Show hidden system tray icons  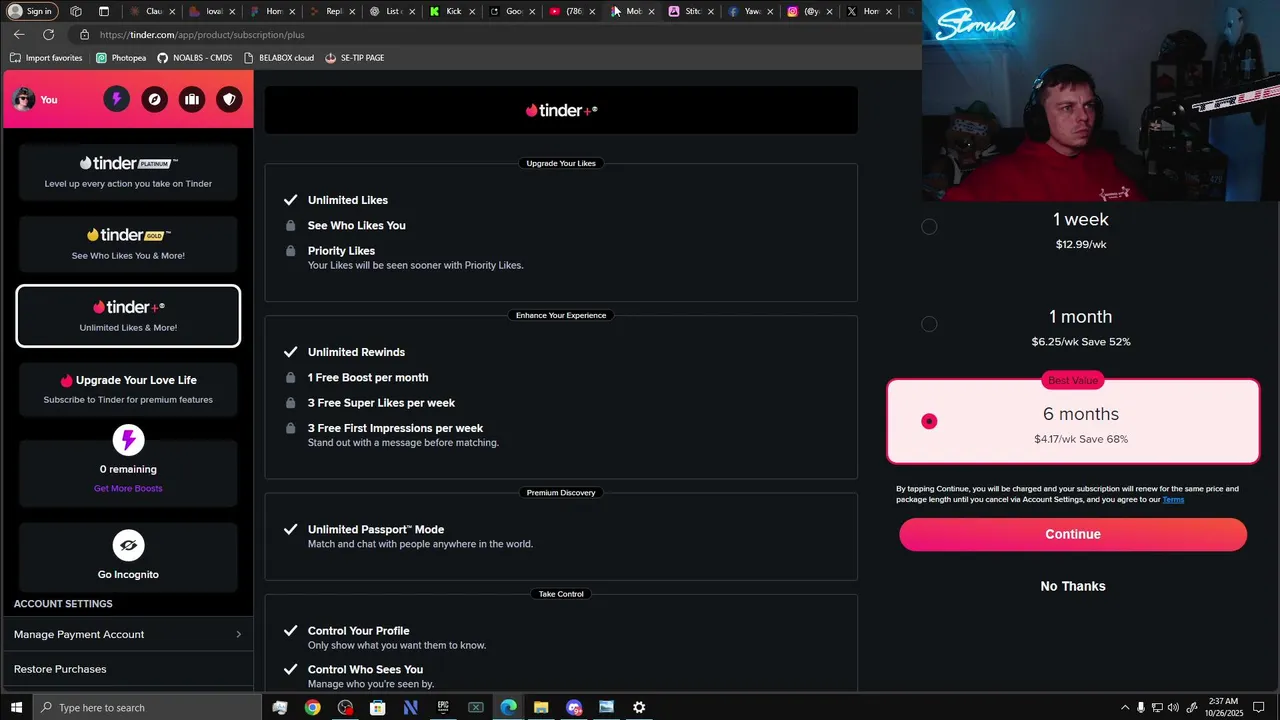click(x=1125, y=708)
